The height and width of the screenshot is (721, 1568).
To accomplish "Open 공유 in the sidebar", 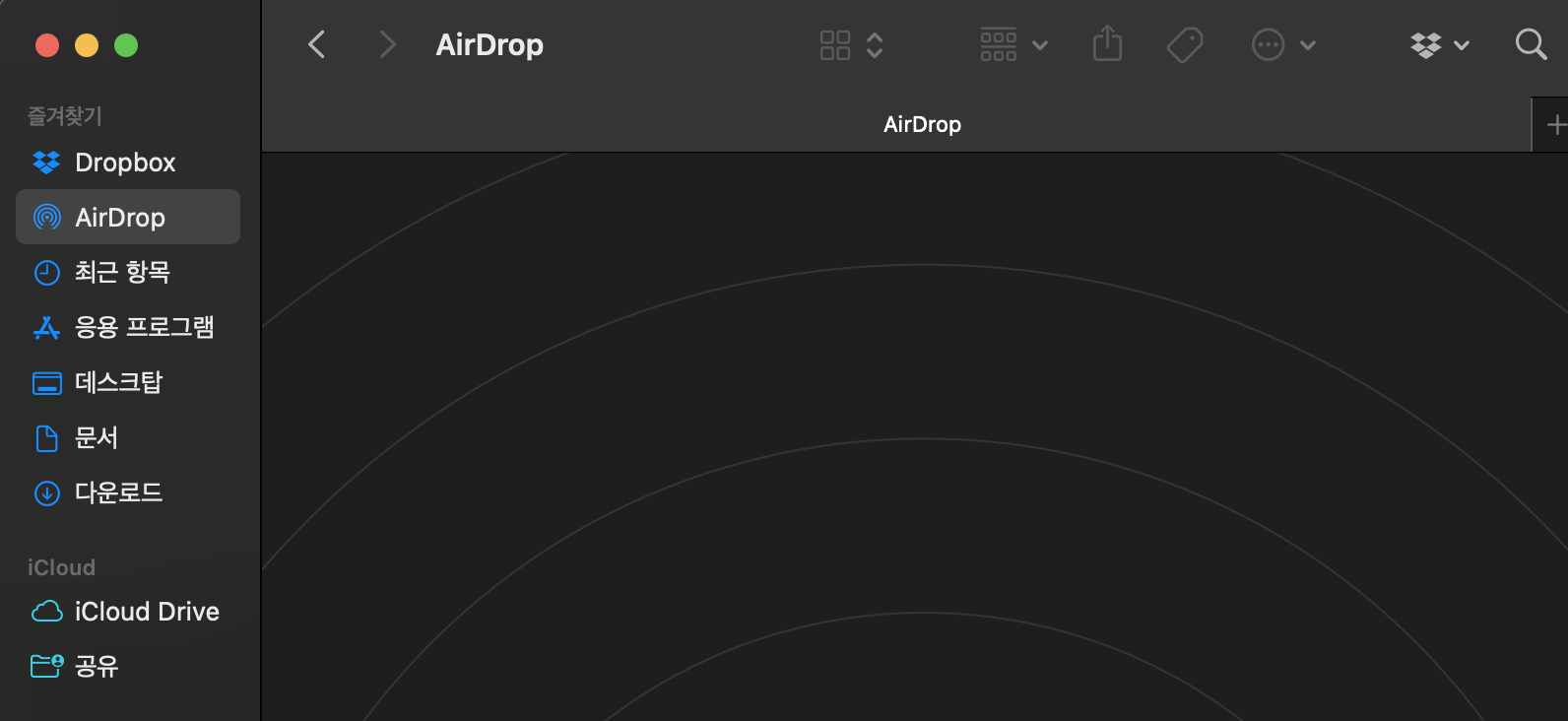I will pyautogui.click(x=128, y=667).
